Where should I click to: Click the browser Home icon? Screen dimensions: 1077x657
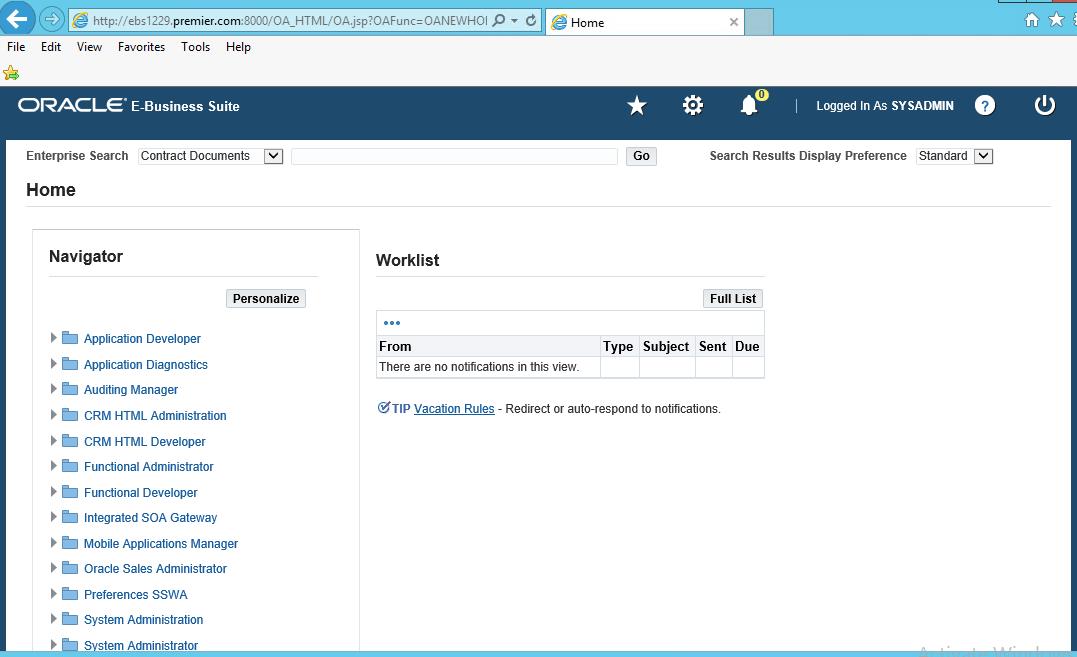(1032, 20)
